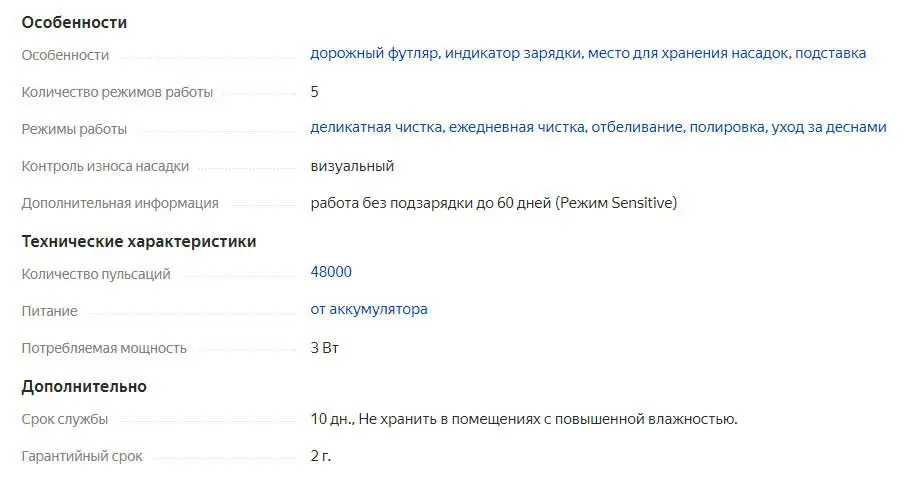Click the Sensitive mode additional information text

(494, 203)
